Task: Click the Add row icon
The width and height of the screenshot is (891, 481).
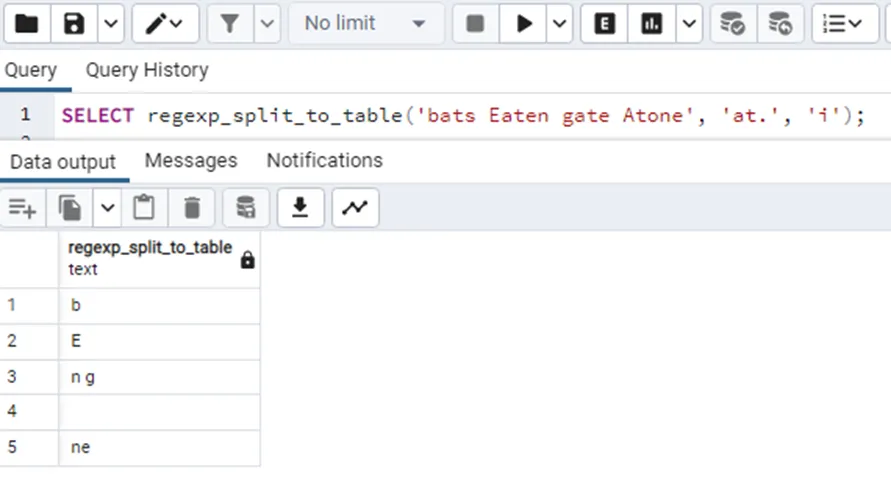Action: pos(22,207)
